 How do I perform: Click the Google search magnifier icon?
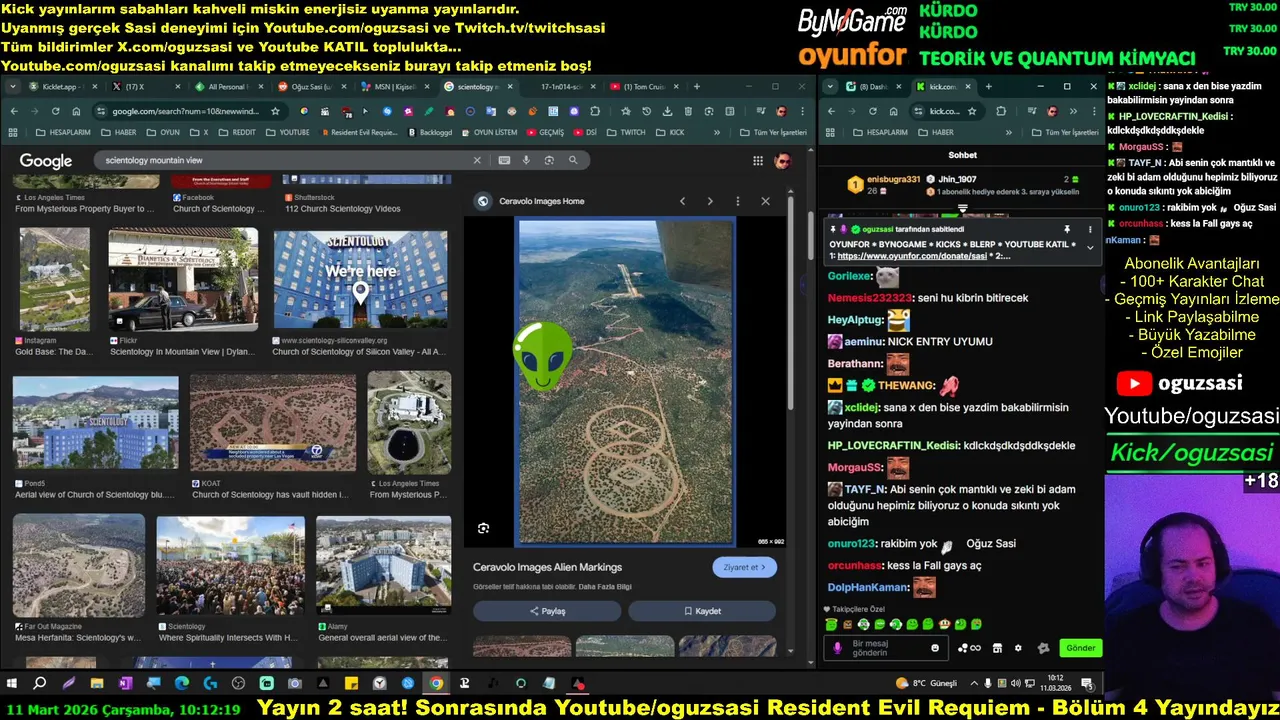[x=573, y=160]
